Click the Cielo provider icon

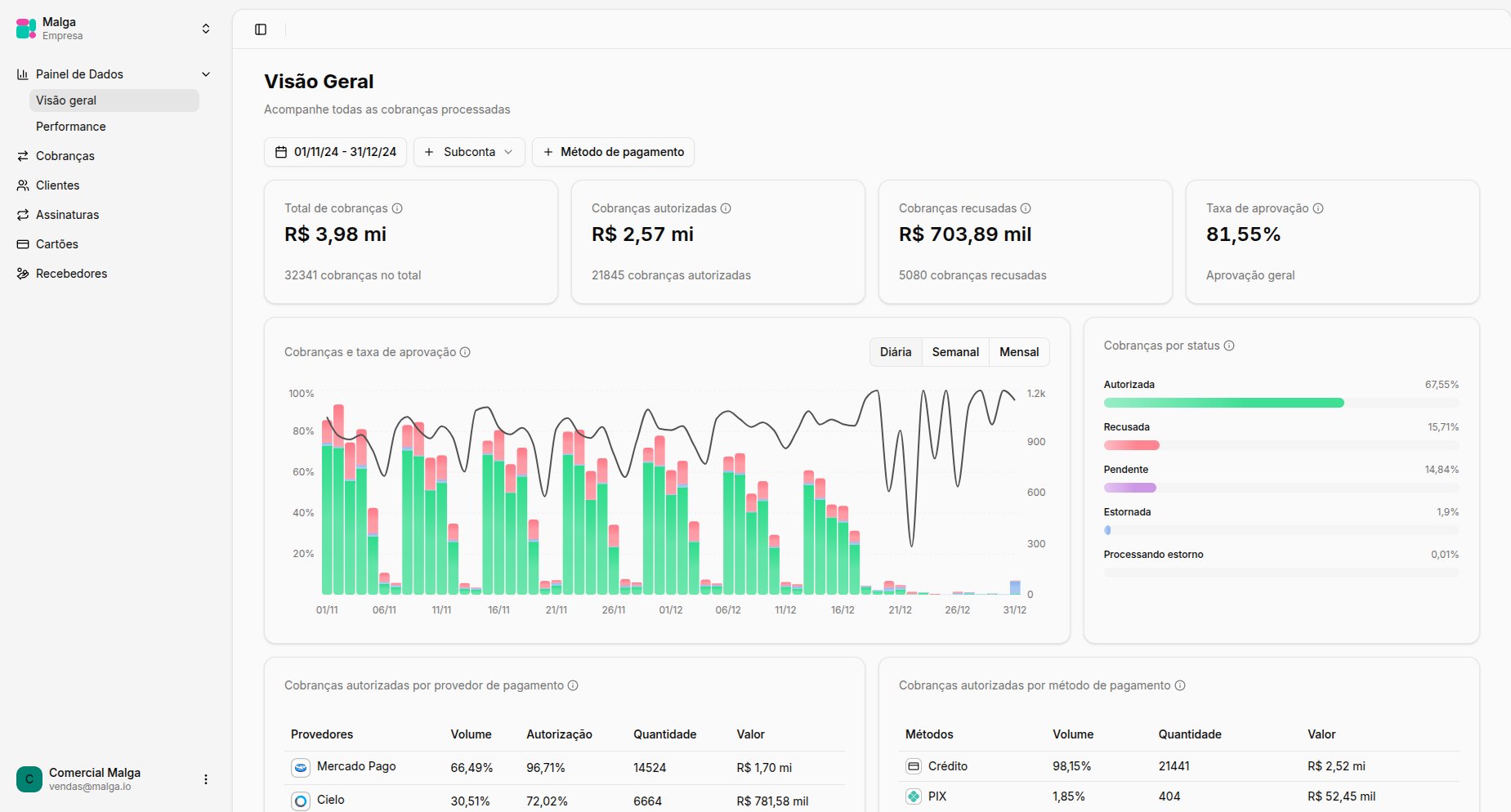(x=301, y=801)
